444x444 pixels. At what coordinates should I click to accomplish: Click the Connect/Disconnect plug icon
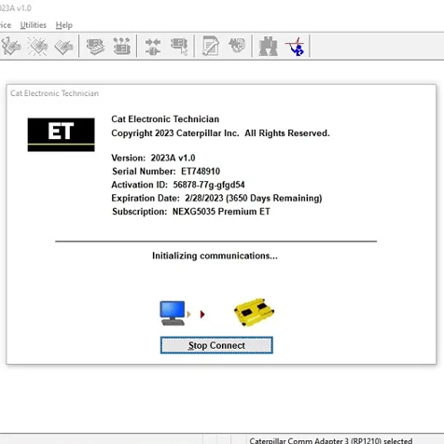pyautogui.click(x=153, y=46)
